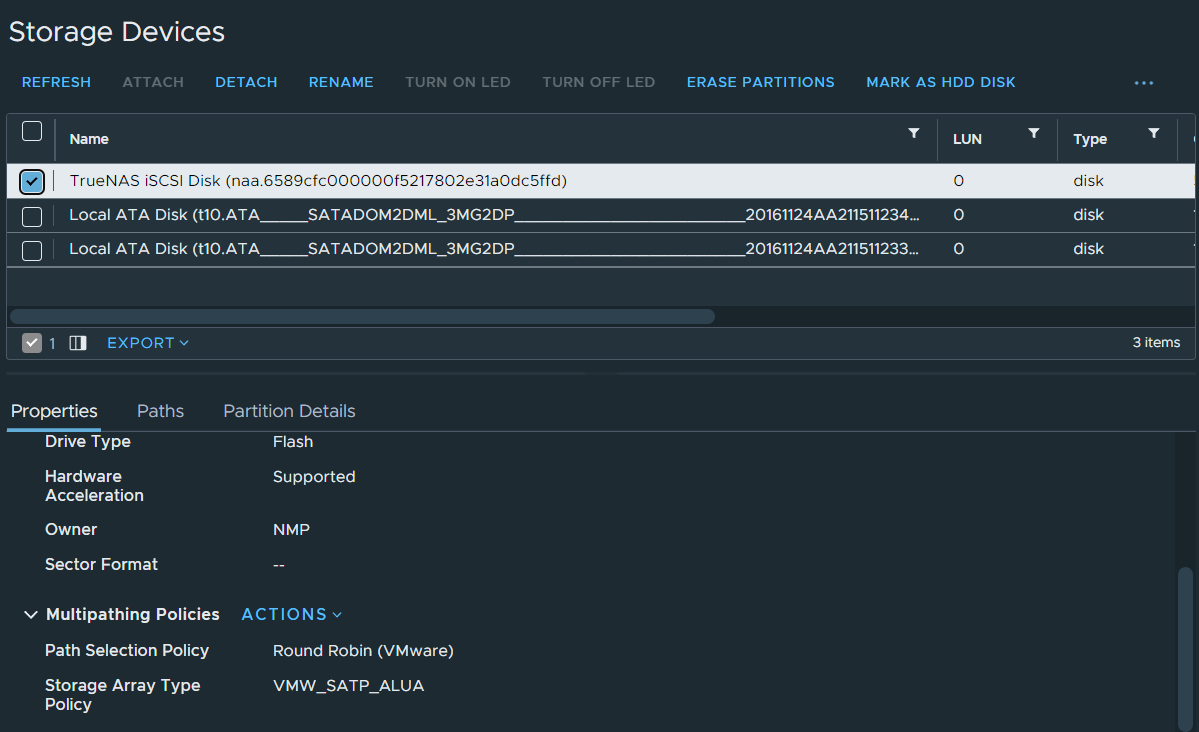This screenshot has width=1199, height=732.
Task: Click the Rename button
Action: point(341,82)
